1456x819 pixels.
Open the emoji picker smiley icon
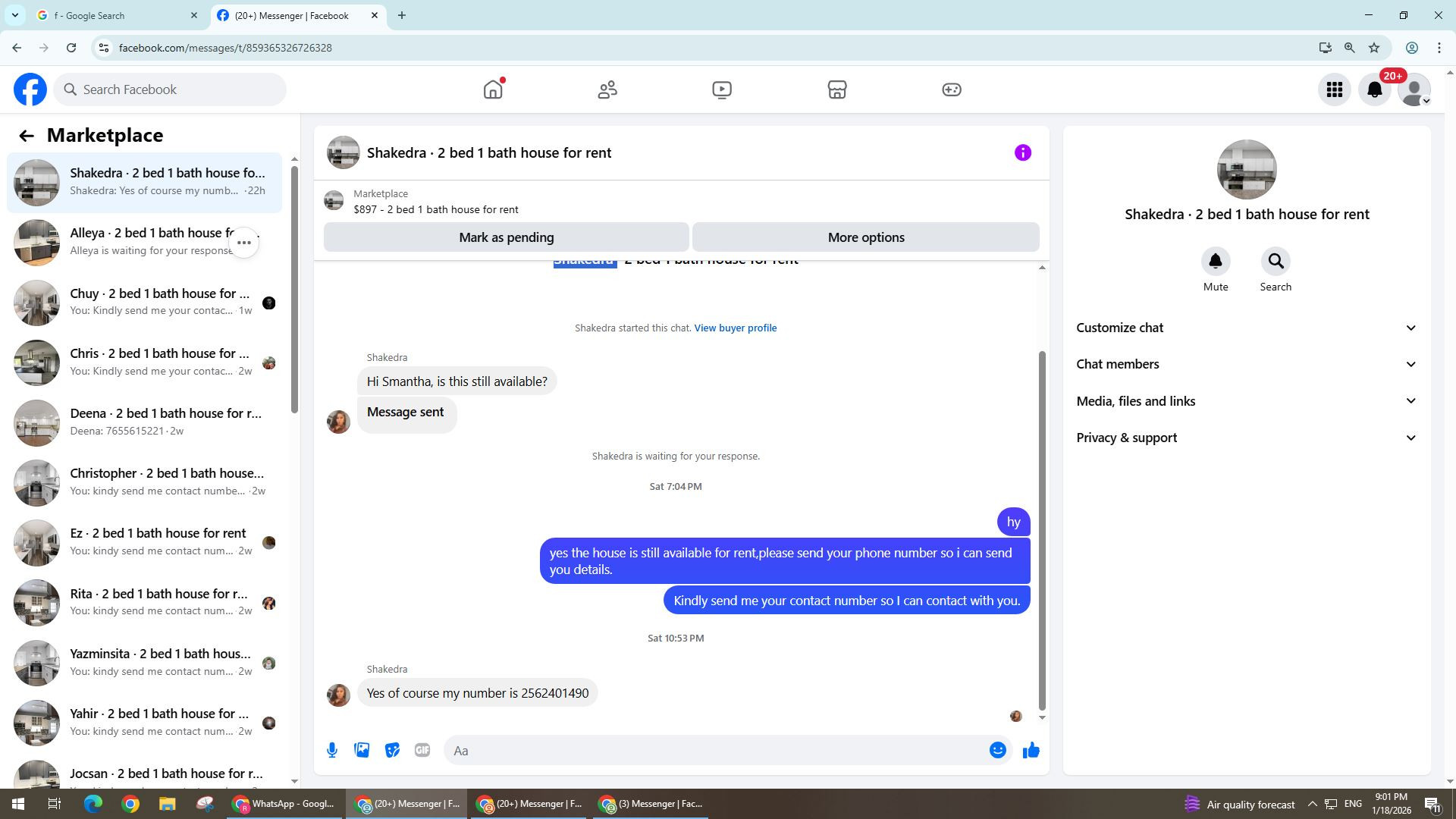(x=997, y=751)
